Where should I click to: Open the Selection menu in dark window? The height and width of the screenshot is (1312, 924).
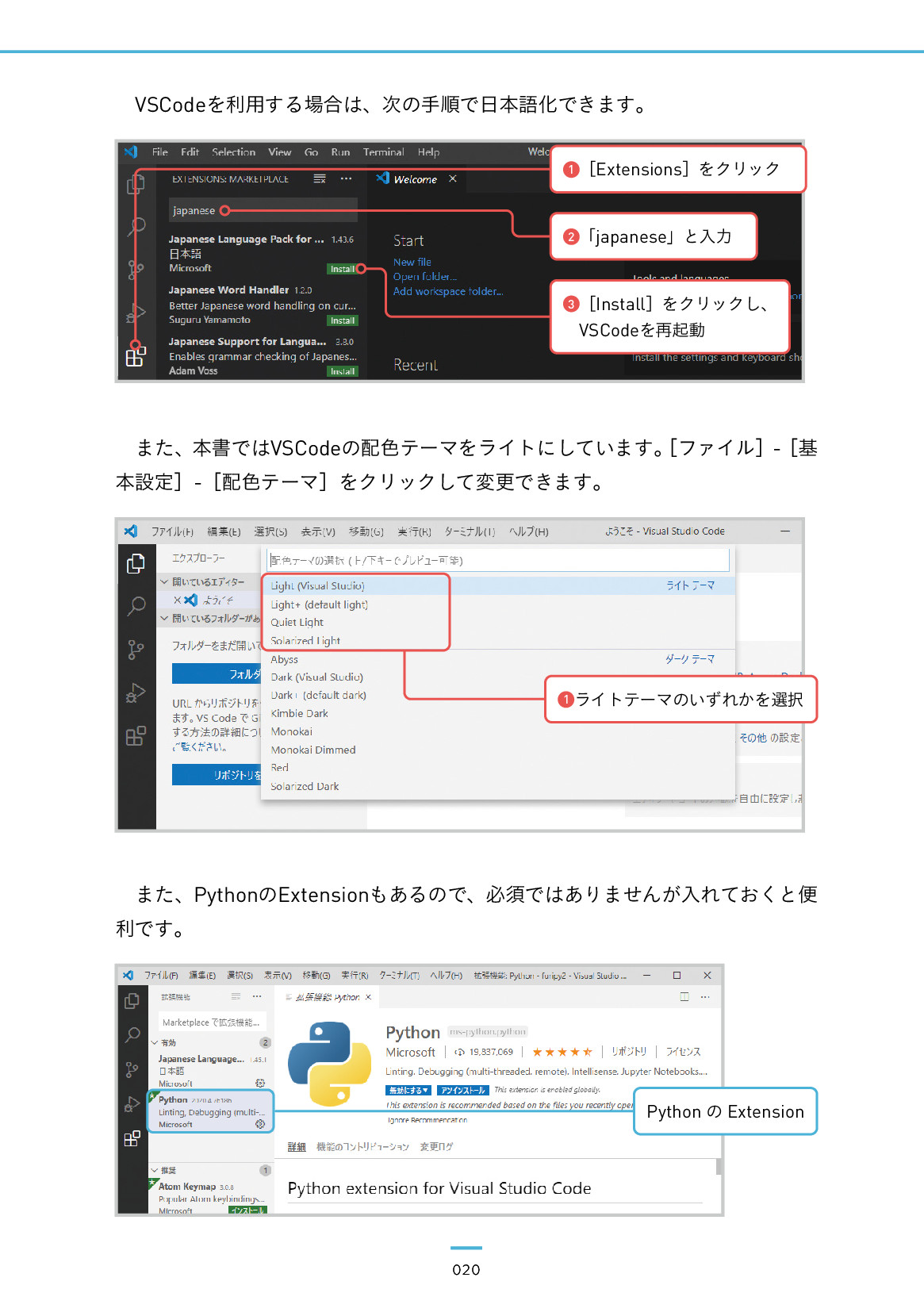click(x=233, y=152)
